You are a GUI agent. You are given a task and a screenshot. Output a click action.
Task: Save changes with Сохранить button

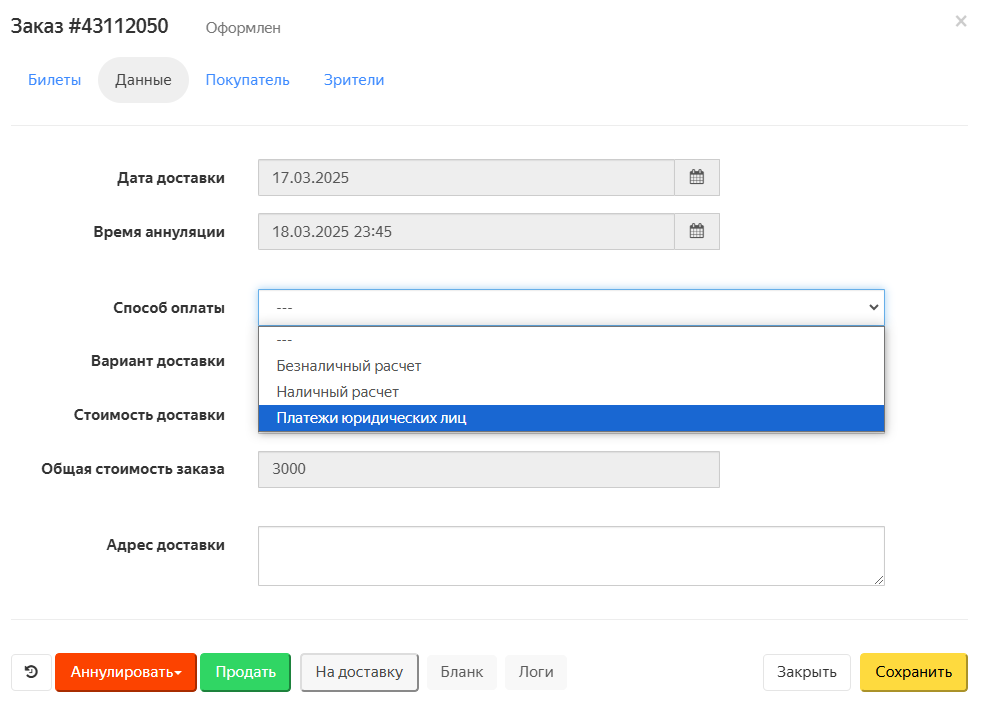(913, 672)
